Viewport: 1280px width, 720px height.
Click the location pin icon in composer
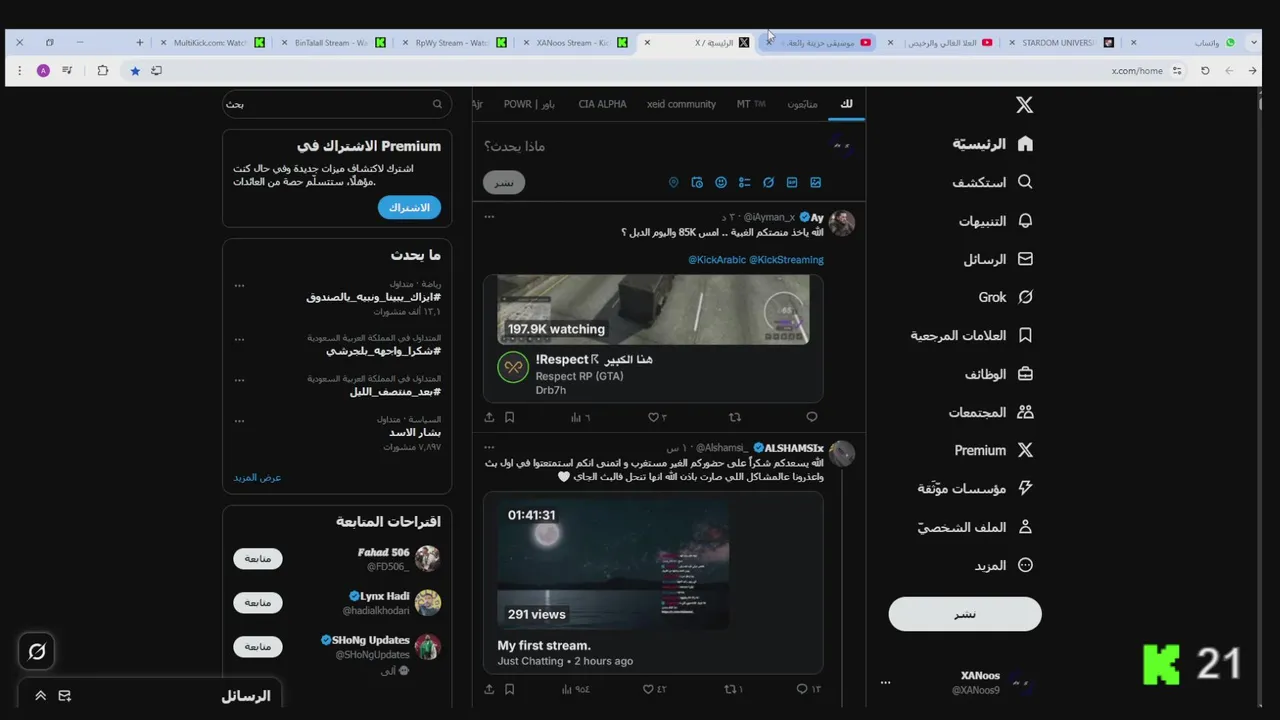tap(673, 183)
